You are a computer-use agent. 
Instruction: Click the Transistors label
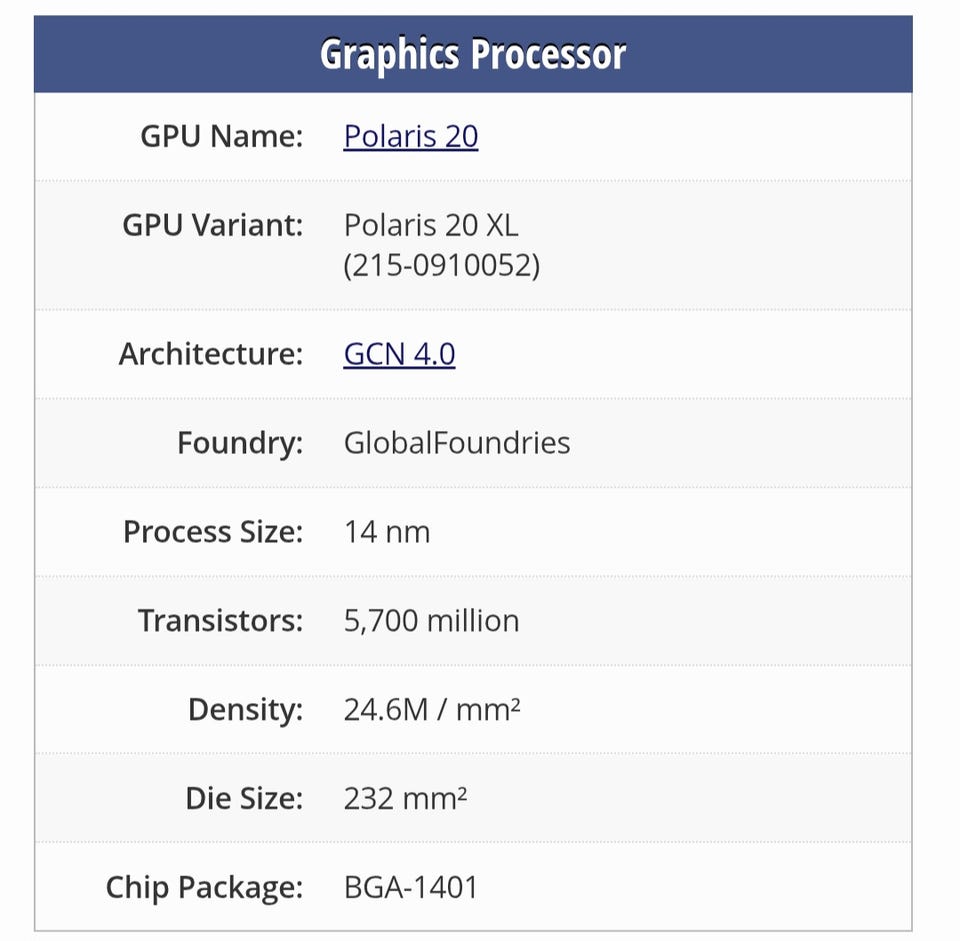(x=220, y=621)
